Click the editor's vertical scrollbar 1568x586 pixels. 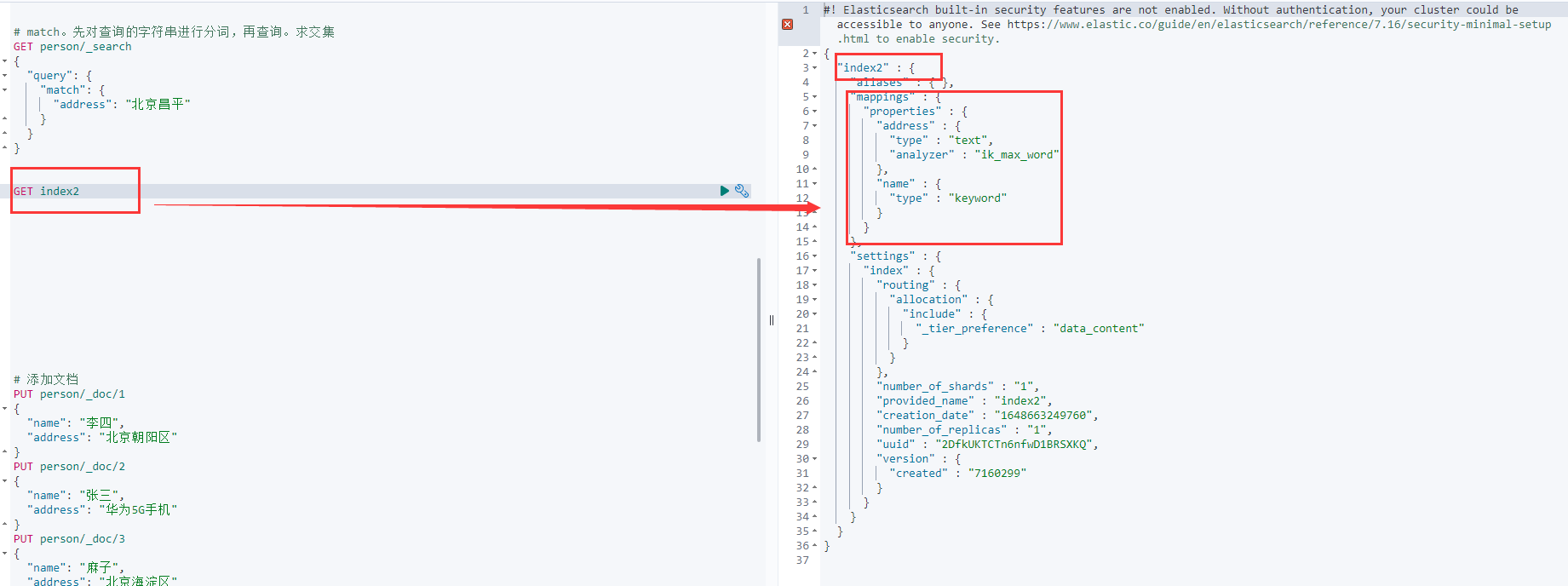click(x=758, y=350)
